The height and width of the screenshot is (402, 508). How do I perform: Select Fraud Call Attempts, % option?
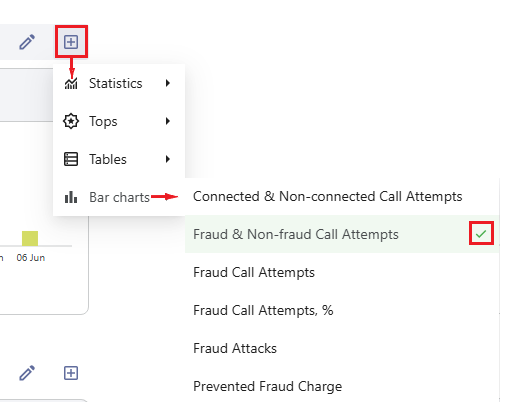coord(342,310)
